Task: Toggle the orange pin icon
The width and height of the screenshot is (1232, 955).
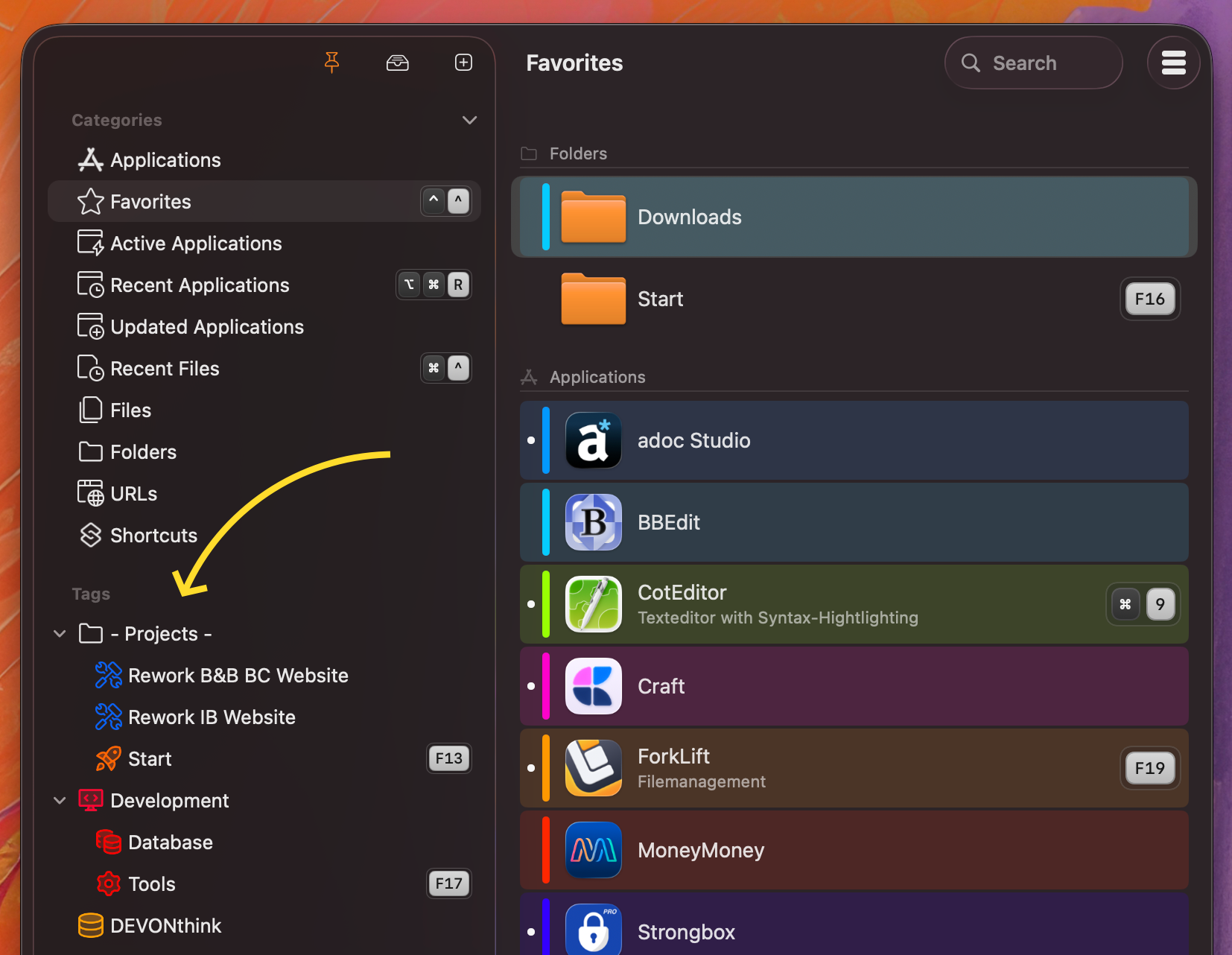Action: pyautogui.click(x=332, y=63)
